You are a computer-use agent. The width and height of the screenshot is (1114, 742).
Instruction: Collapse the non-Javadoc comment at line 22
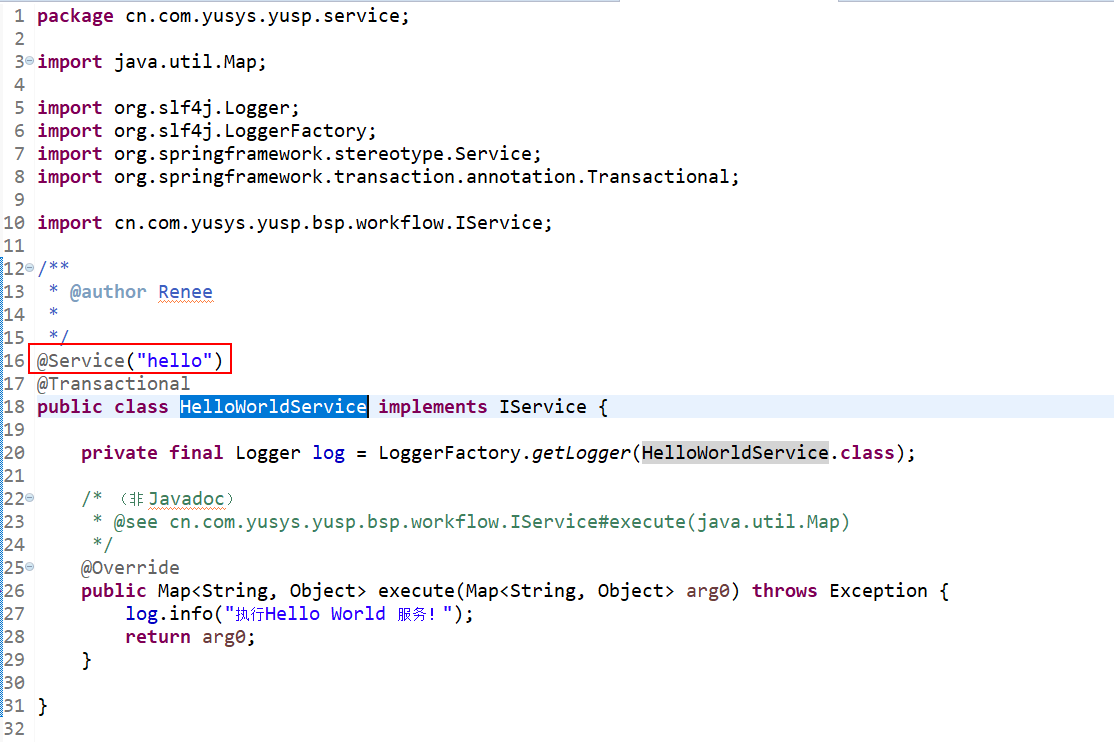pos(29,499)
